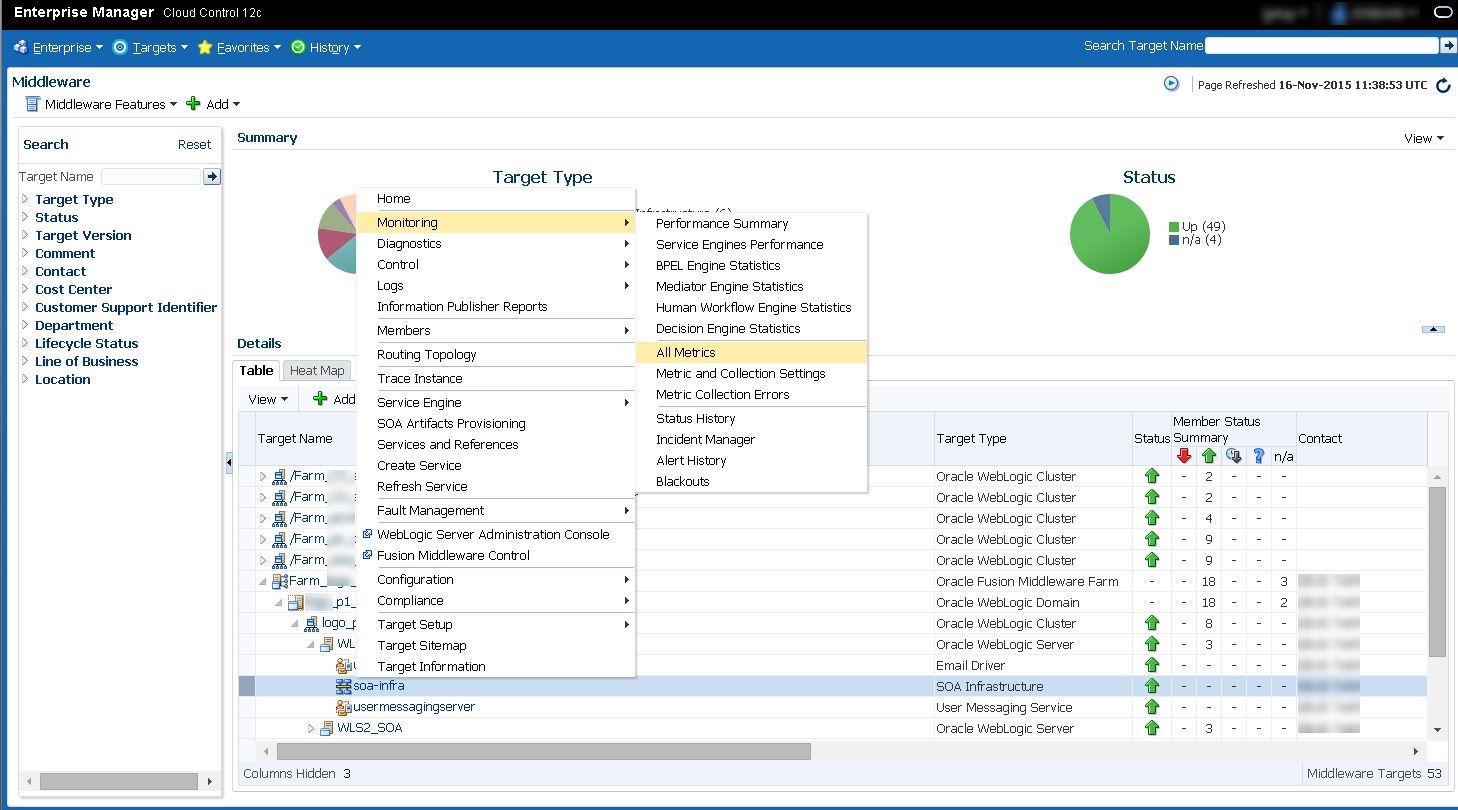Click the Search Target Name input field
Image resolution: width=1458 pixels, height=810 pixels.
pos(1320,45)
